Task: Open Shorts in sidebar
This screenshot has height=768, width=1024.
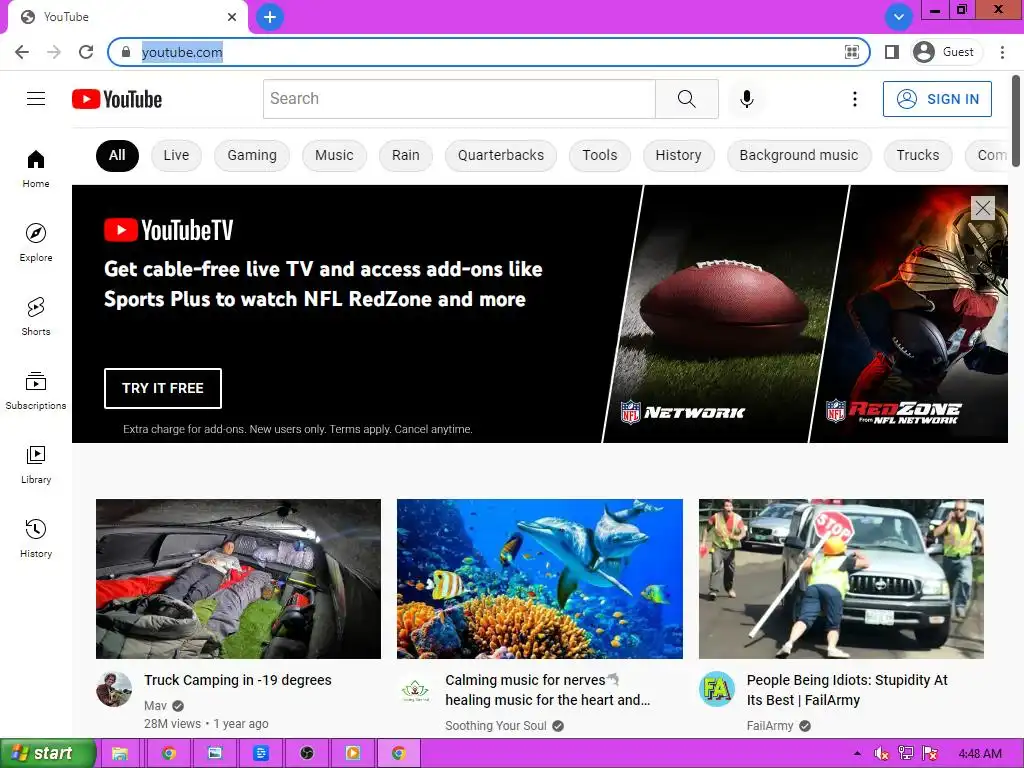Action: [36, 316]
